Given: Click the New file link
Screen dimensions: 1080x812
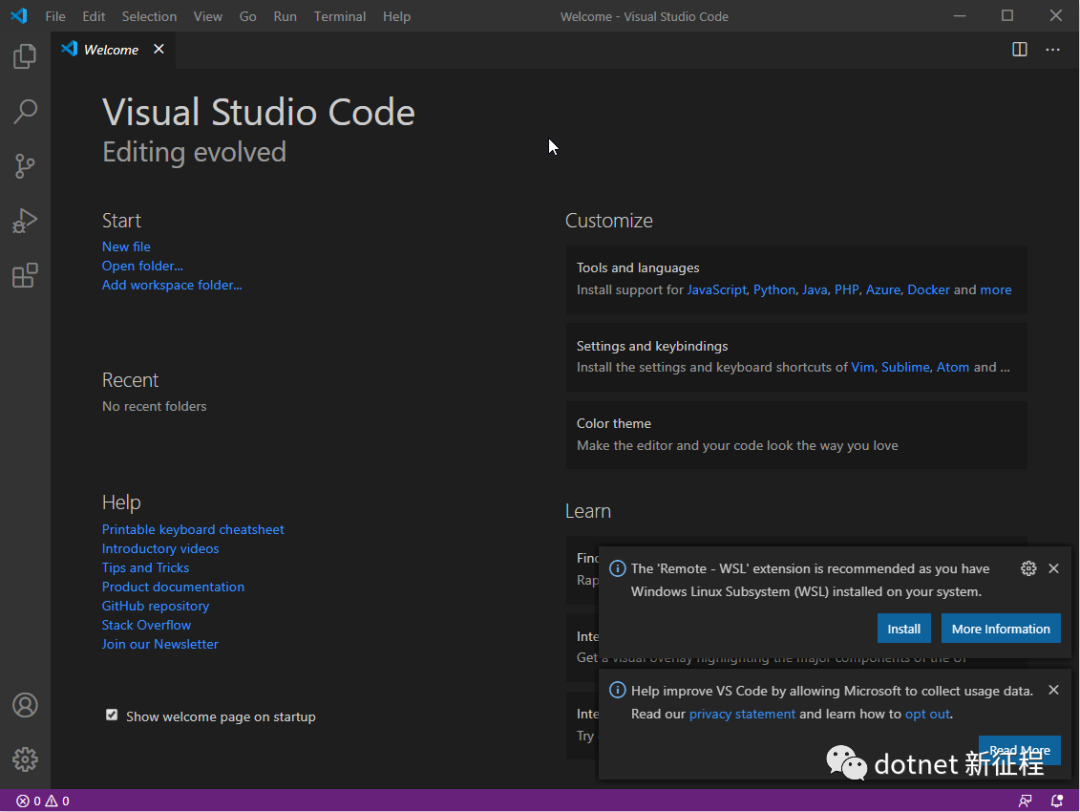Looking at the screenshot, I should tap(126, 247).
